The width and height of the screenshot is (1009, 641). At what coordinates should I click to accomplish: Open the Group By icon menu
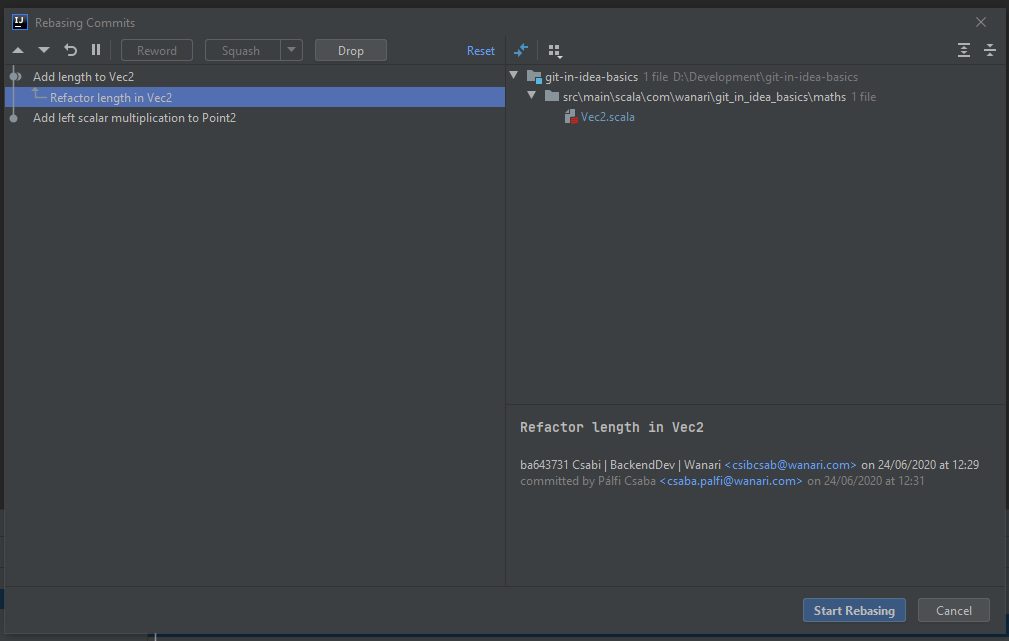[555, 51]
